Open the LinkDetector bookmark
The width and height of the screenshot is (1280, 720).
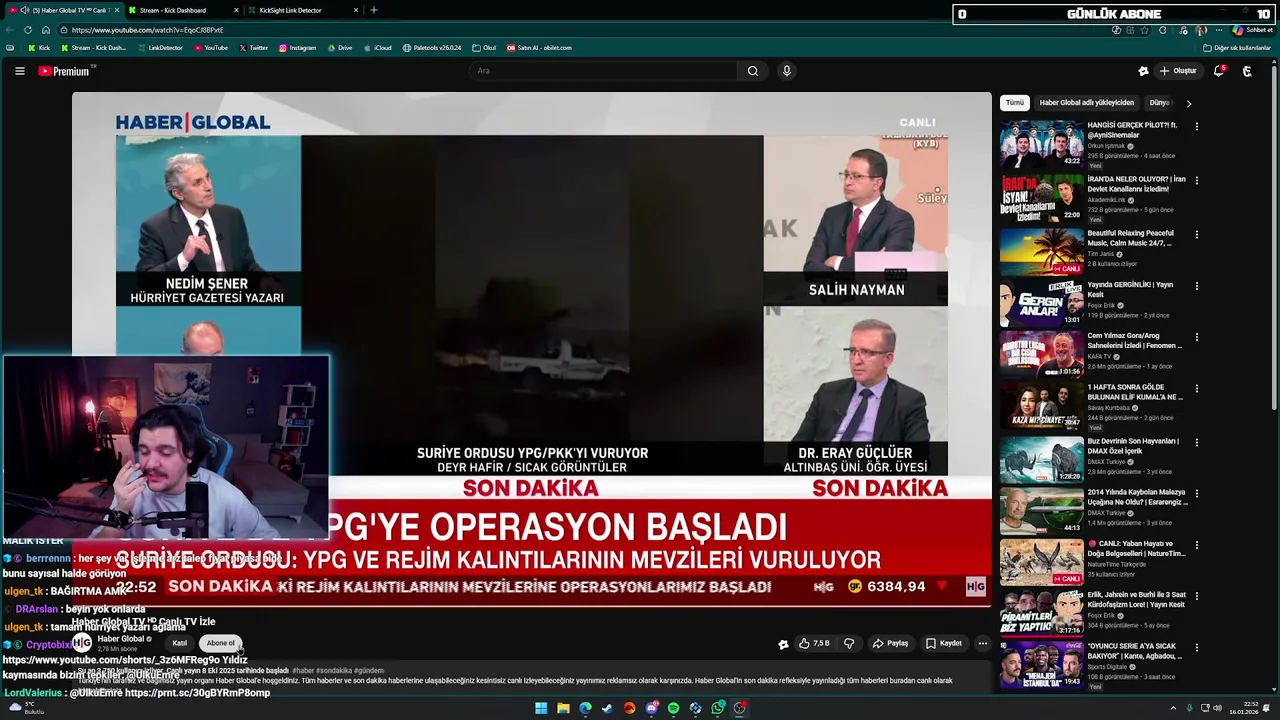(160, 48)
